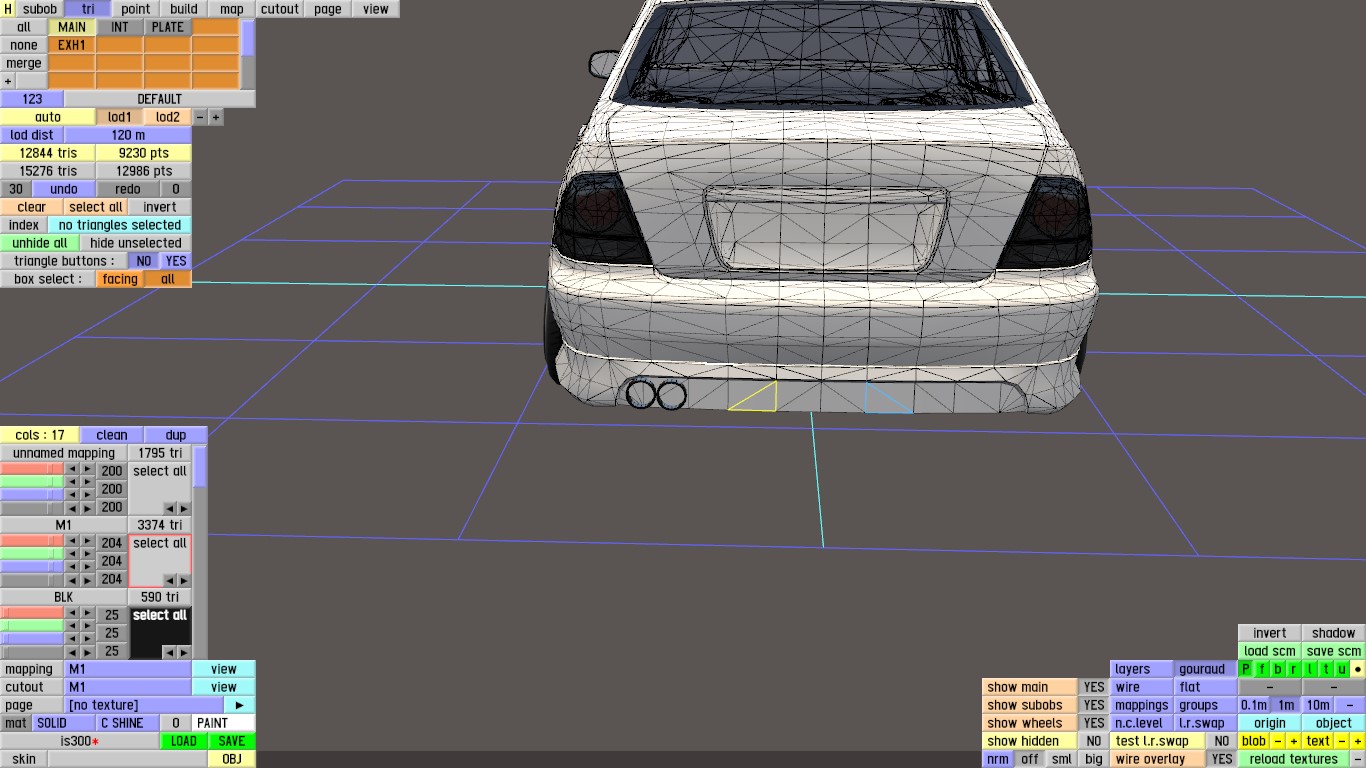Open the cutout tab in top bar
Viewport: 1366px width, 768px height.
(x=280, y=9)
